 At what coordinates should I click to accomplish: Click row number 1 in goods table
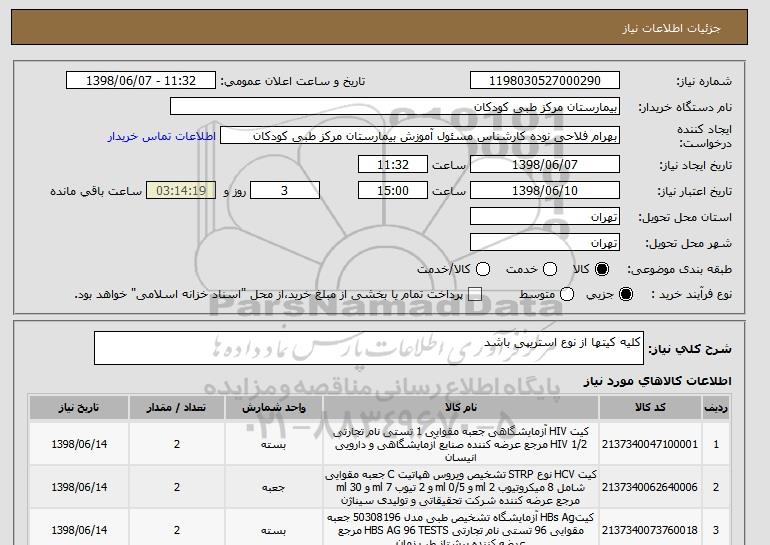(x=716, y=444)
